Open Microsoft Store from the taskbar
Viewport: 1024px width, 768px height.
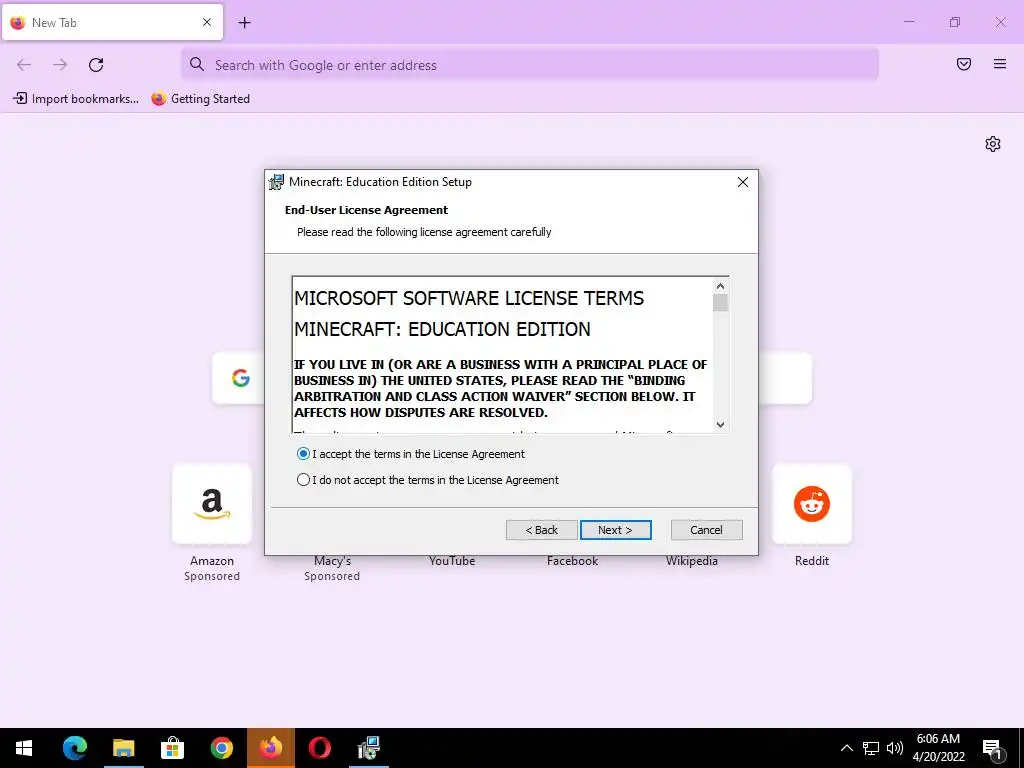[172, 748]
